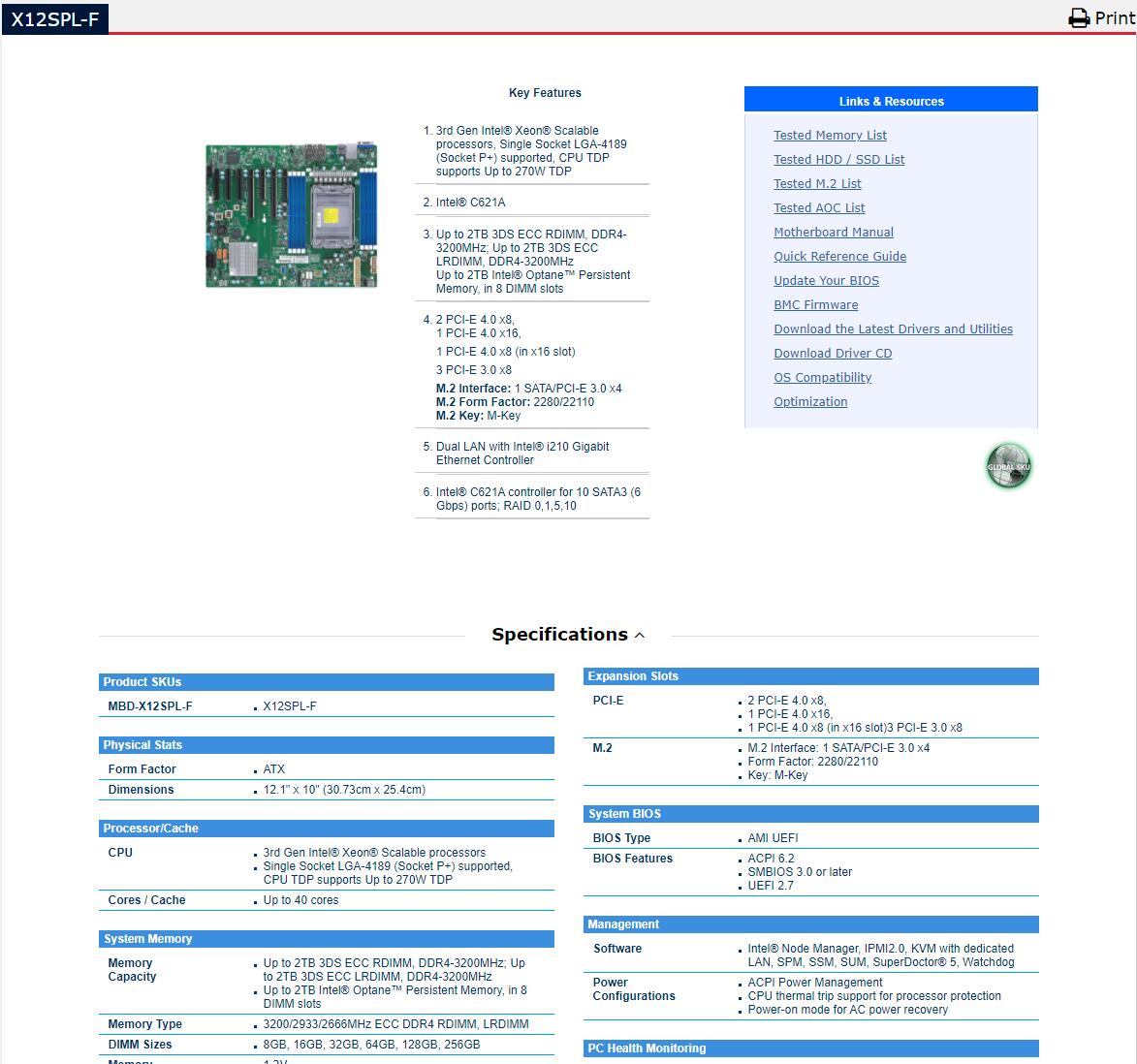
Task: Open the Optimization link
Action: [x=810, y=402]
